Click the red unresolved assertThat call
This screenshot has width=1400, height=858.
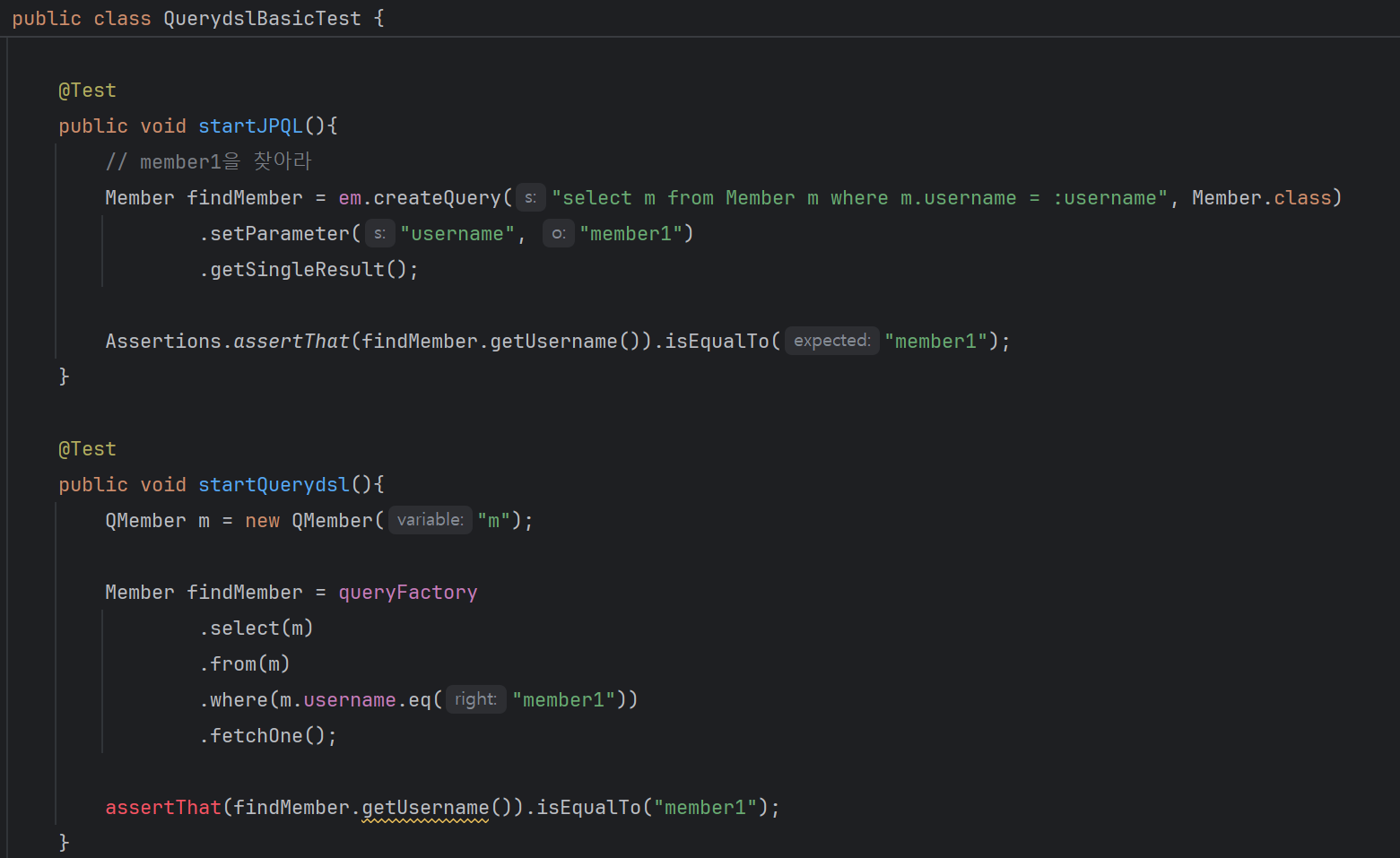pyautogui.click(x=163, y=808)
